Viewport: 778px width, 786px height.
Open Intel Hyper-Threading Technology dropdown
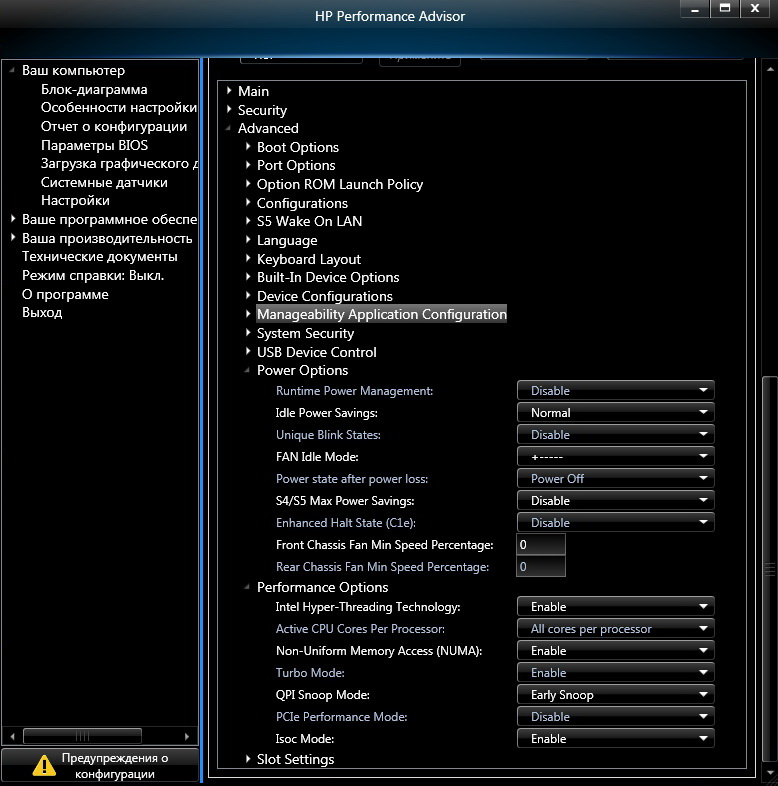pyautogui.click(x=616, y=607)
